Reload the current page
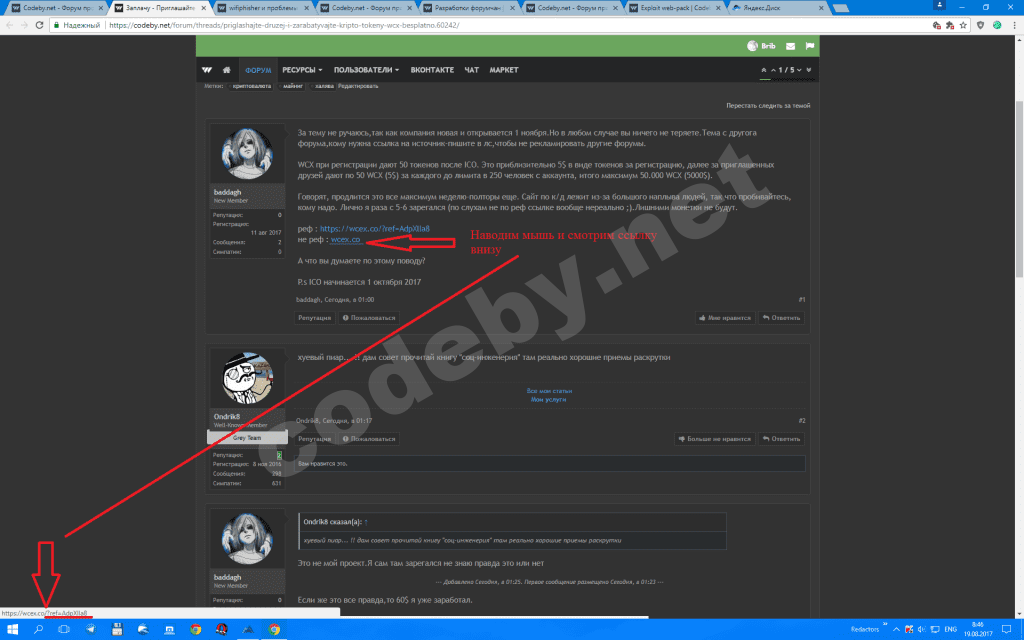1024x640 pixels. coord(39,25)
